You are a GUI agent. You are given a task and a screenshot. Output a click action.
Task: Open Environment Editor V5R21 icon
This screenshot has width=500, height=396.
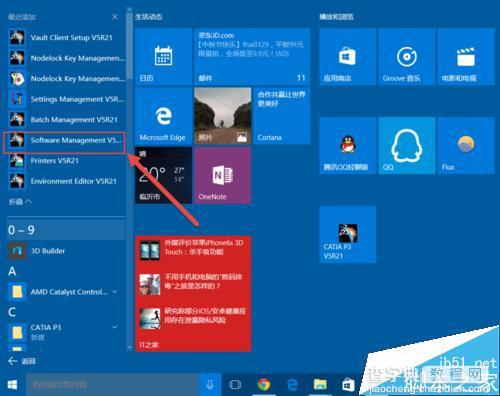point(17,181)
